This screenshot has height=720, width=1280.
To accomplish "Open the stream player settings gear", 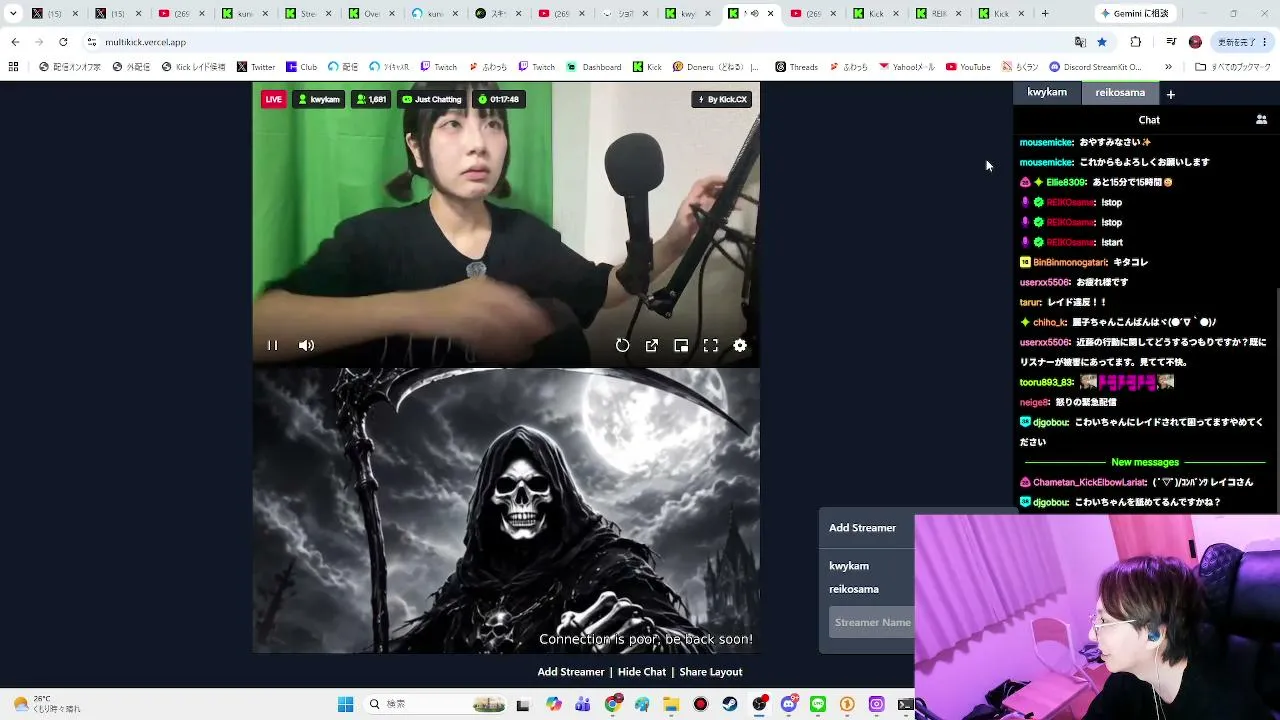I will pos(740,345).
